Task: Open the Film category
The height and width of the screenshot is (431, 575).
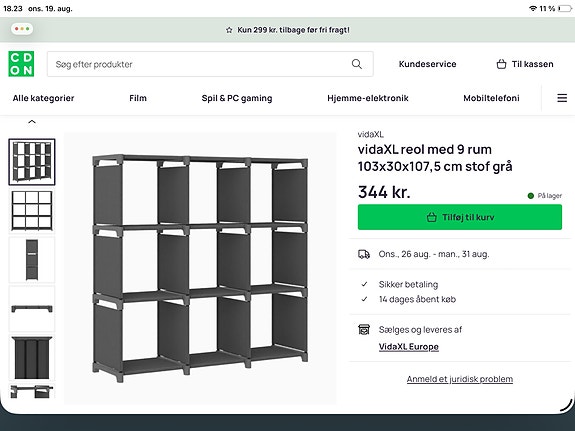Action: pyautogui.click(x=138, y=98)
